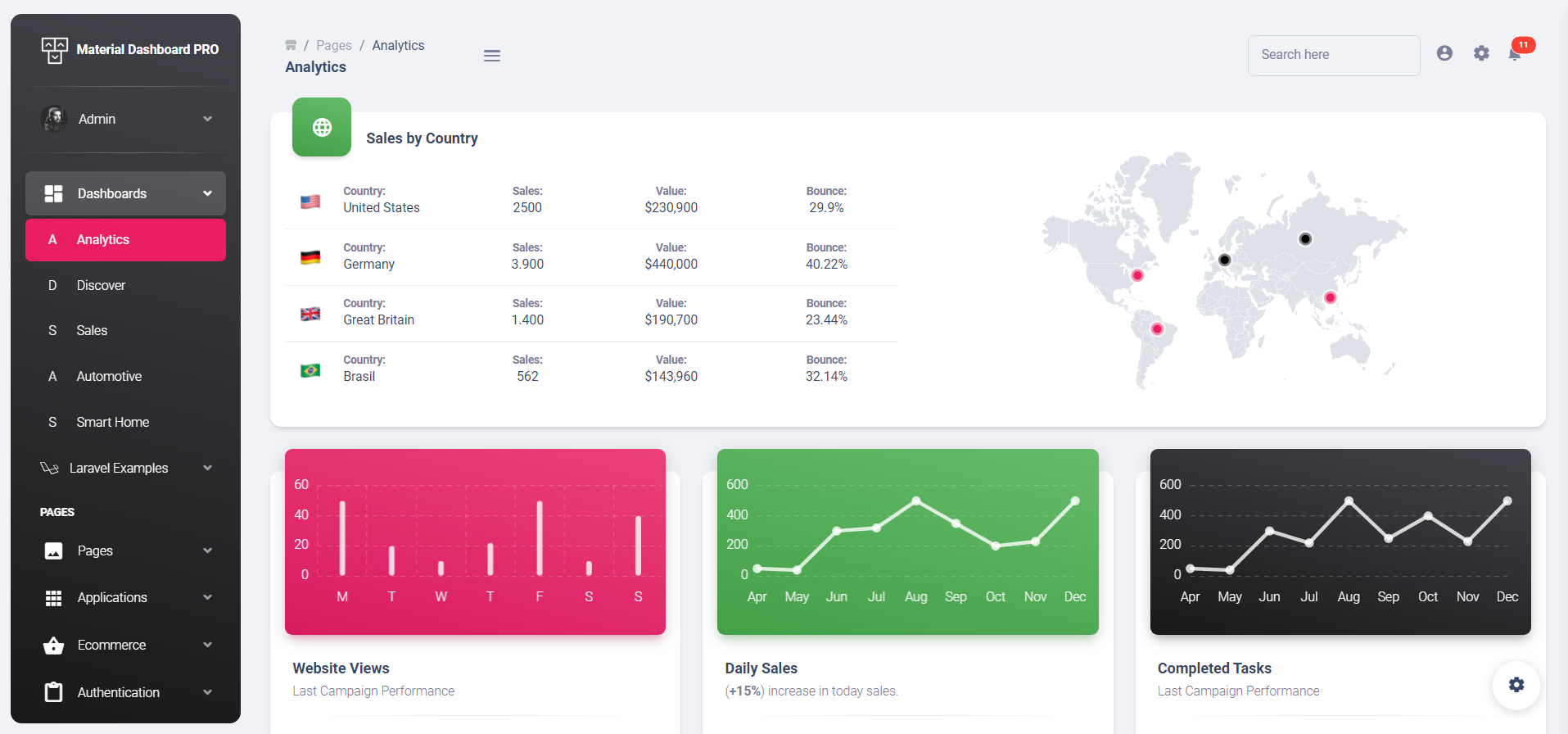Expand the Ecommerce menu
This screenshot has width=1568, height=734.
(x=125, y=645)
